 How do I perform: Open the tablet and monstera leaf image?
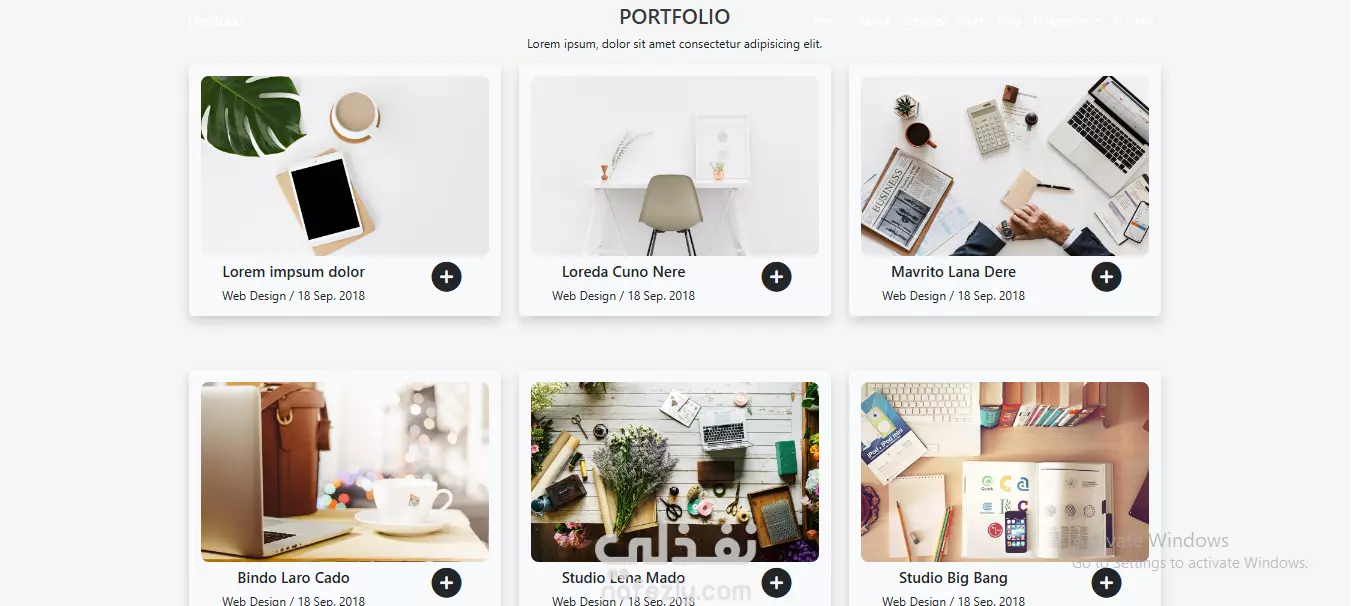(345, 166)
